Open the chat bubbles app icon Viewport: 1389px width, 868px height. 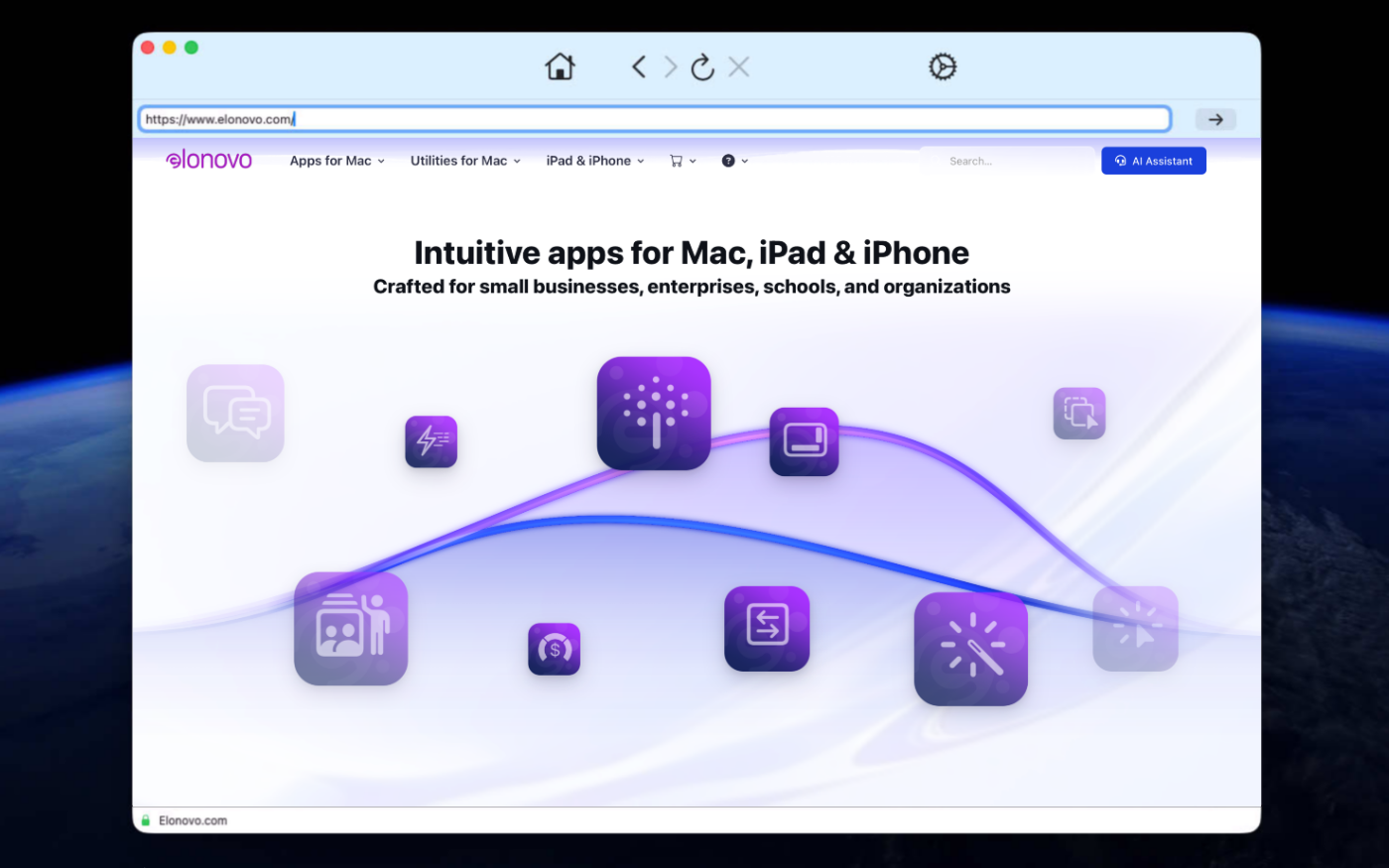235,413
